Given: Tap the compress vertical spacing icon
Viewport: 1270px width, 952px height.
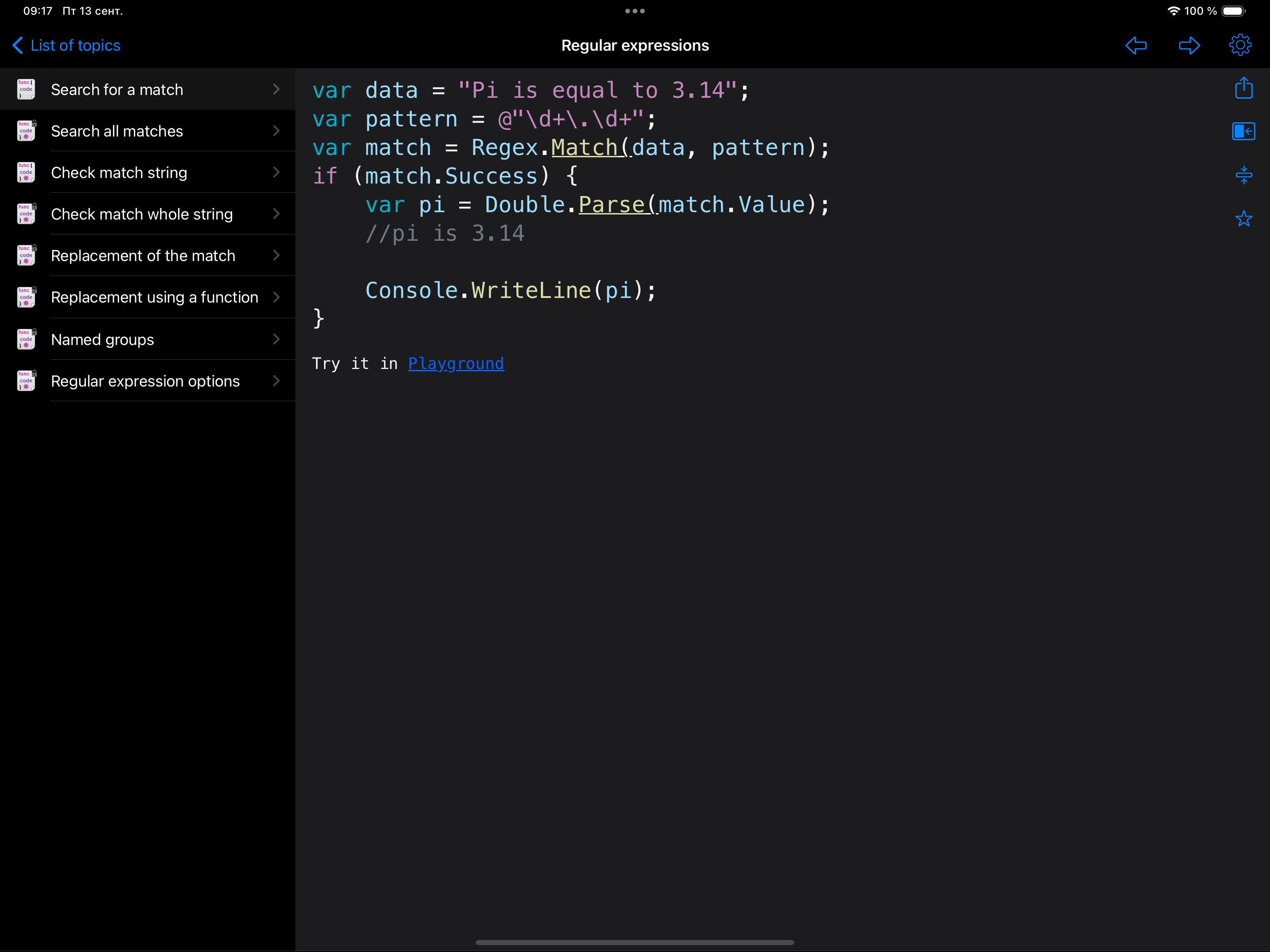Looking at the screenshot, I should [1244, 174].
